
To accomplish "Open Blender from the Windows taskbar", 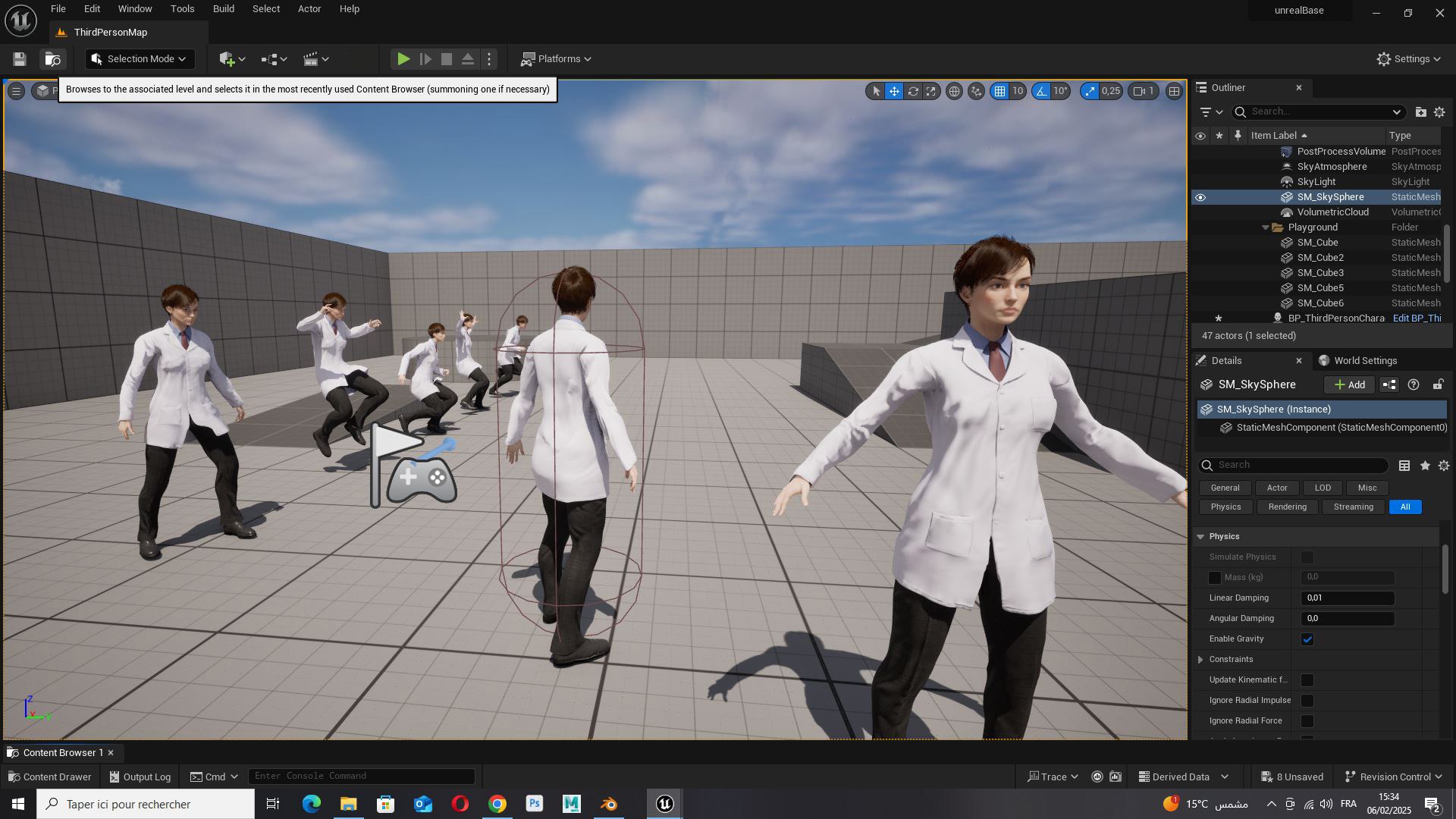I will tap(609, 805).
